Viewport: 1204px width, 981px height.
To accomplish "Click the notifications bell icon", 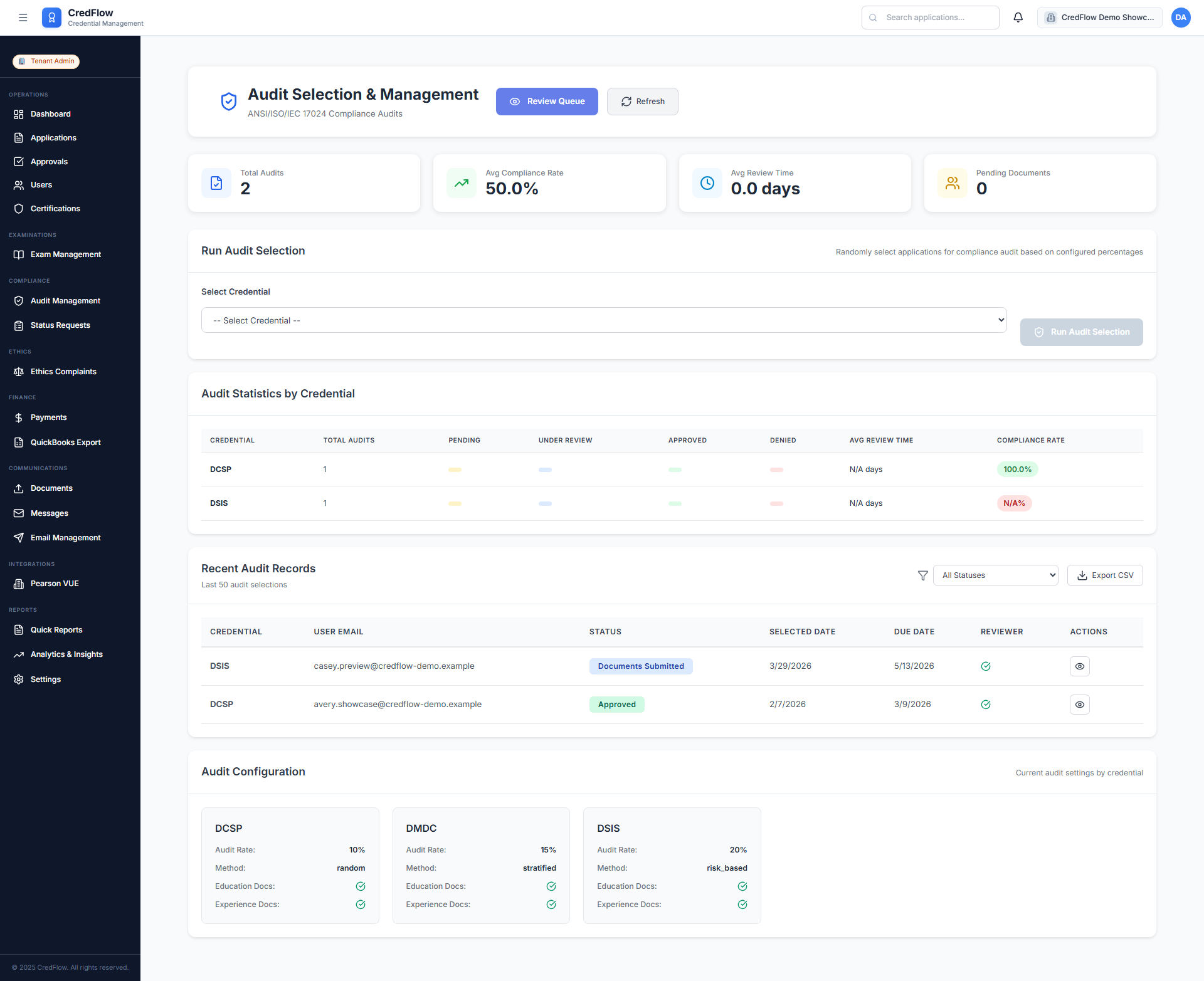I will [1018, 18].
